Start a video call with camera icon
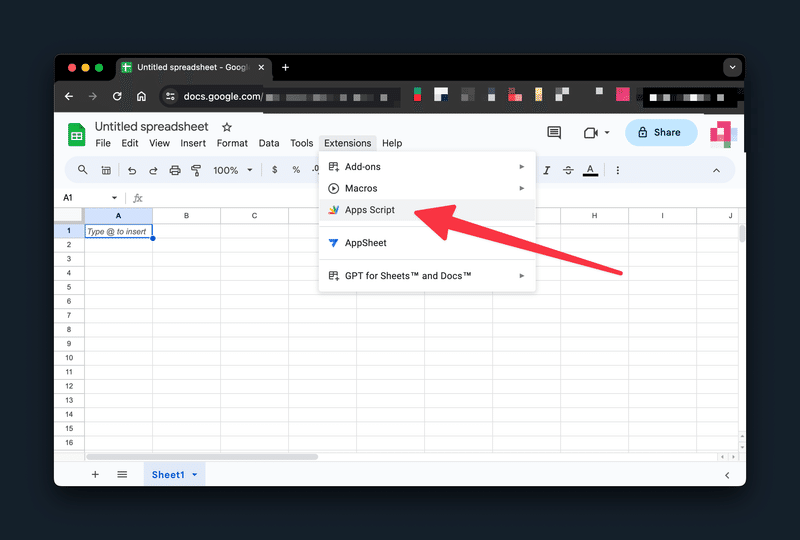 click(590, 133)
